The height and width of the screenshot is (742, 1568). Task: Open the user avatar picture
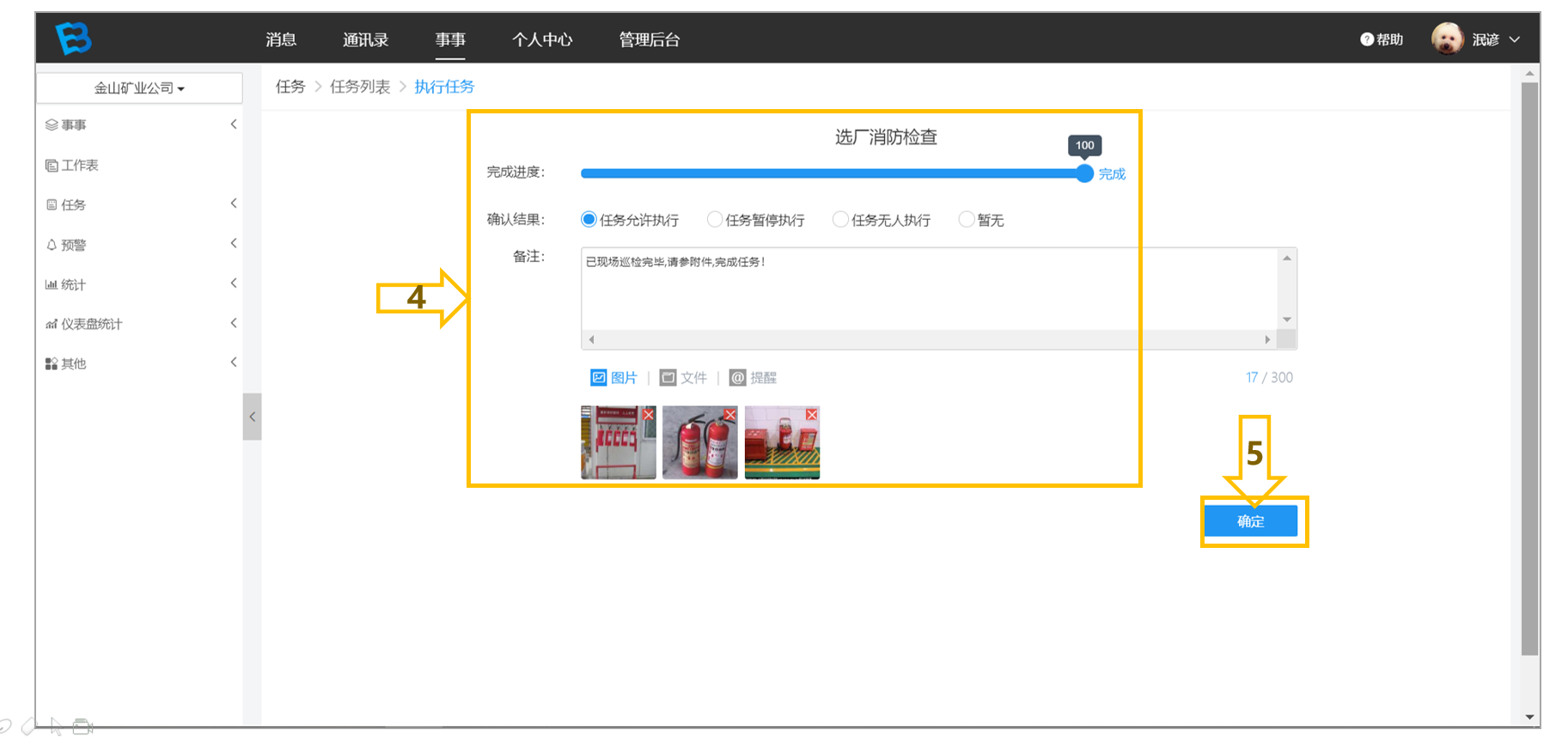pyautogui.click(x=1448, y=39)
